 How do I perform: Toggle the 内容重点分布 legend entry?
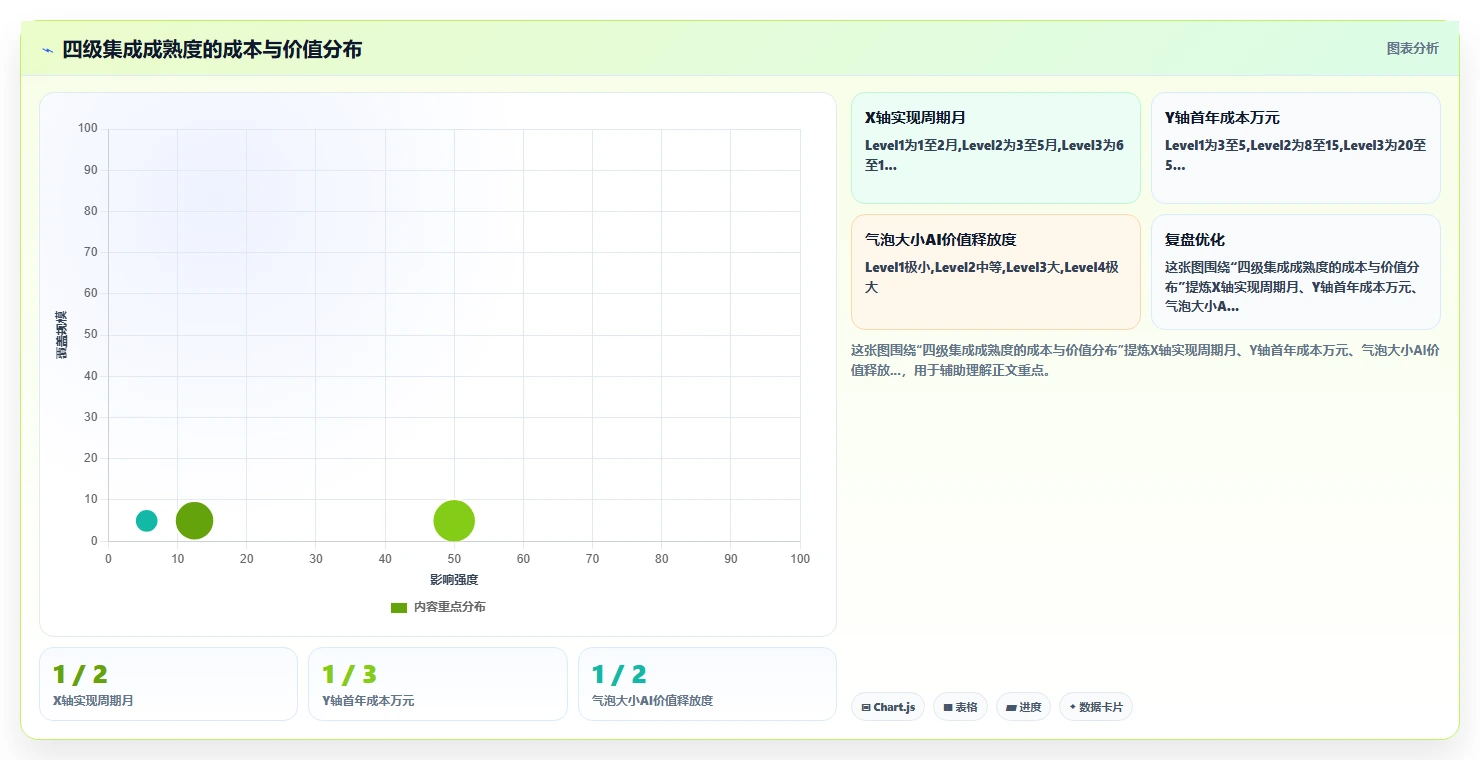coord(438,607)
